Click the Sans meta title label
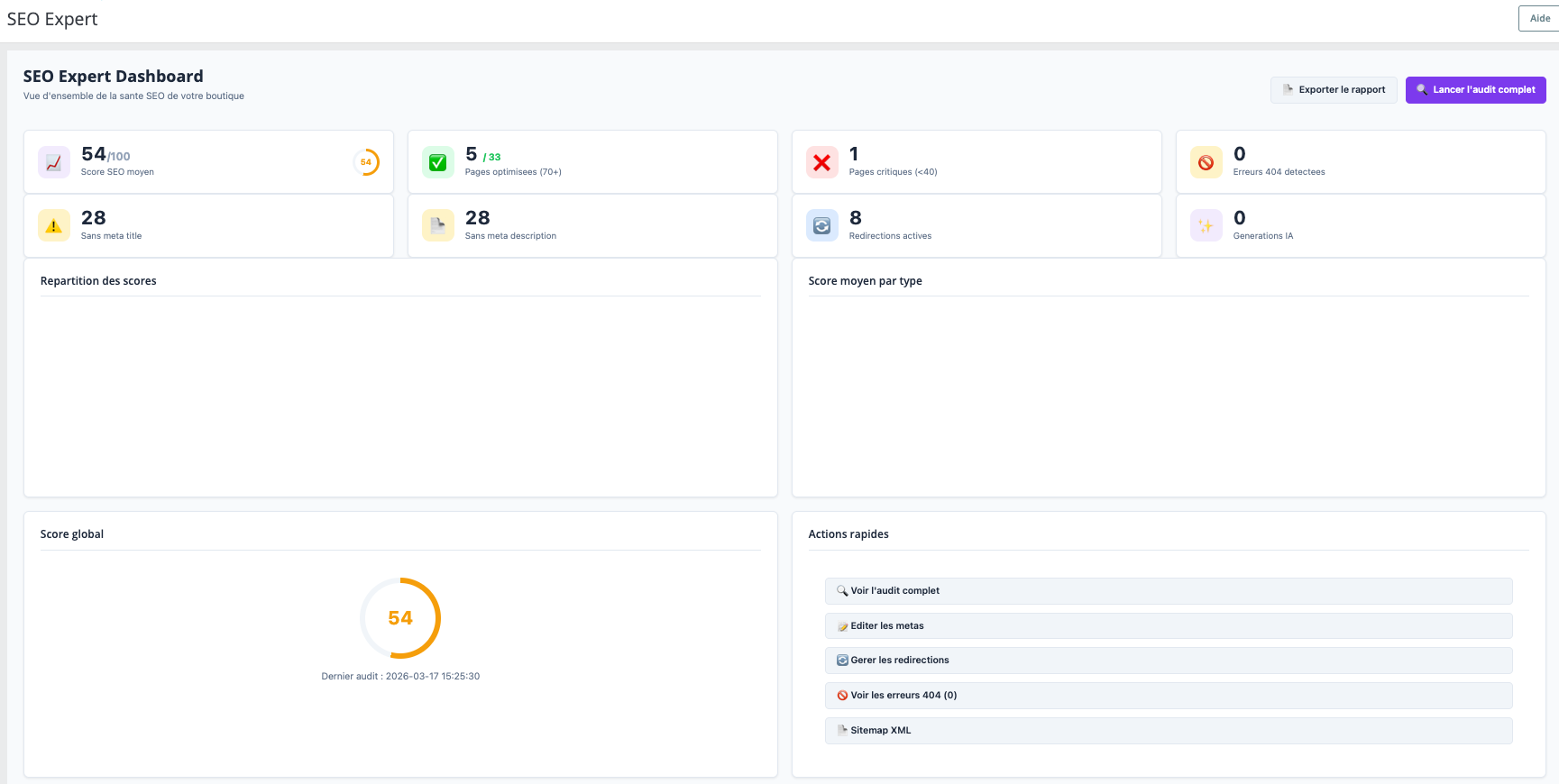Image resolution: width=1559 pixels, height=784 pixels. tap(111, 236)
